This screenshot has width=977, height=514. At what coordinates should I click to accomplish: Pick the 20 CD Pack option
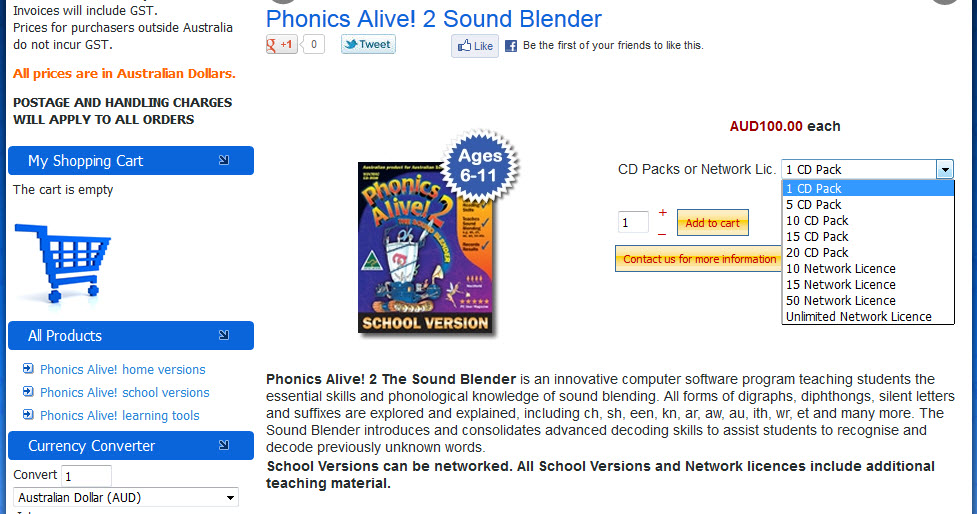[x=817, y=253]
